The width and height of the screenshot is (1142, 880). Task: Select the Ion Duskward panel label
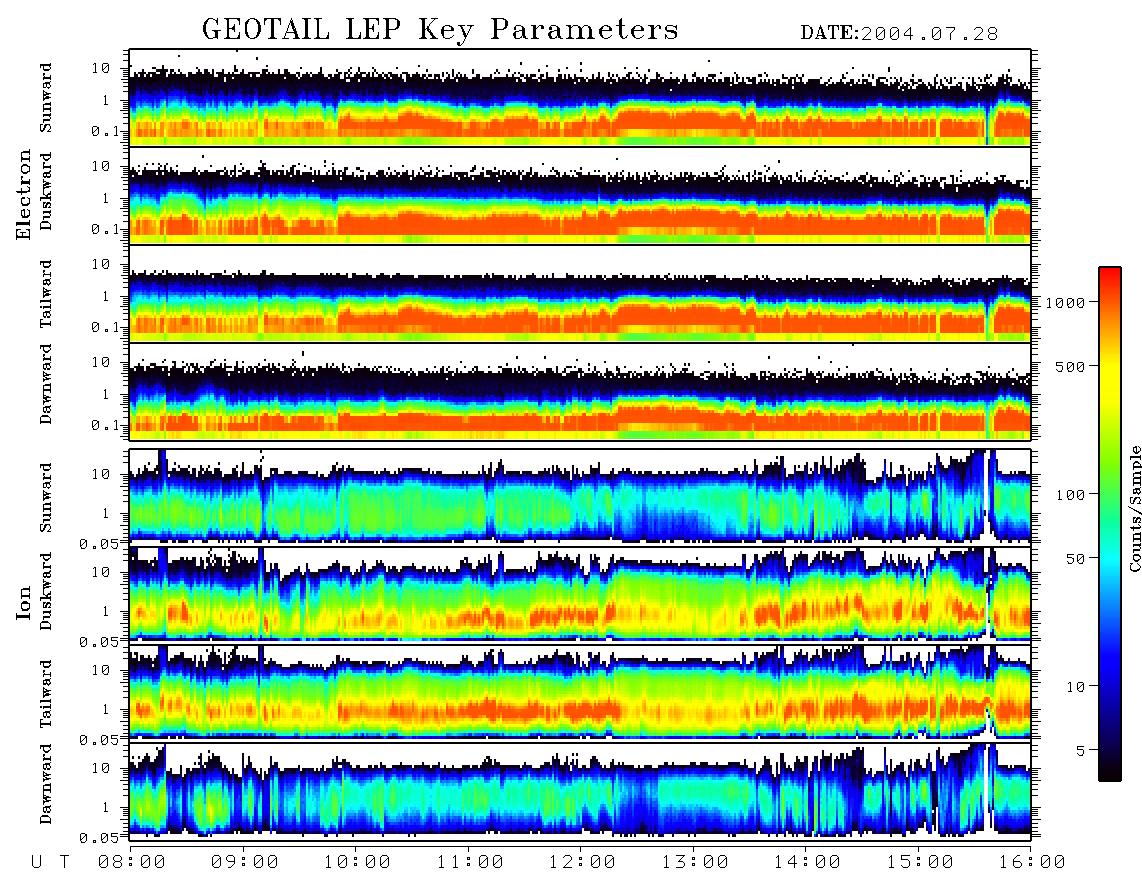click(x=46, y=591)
